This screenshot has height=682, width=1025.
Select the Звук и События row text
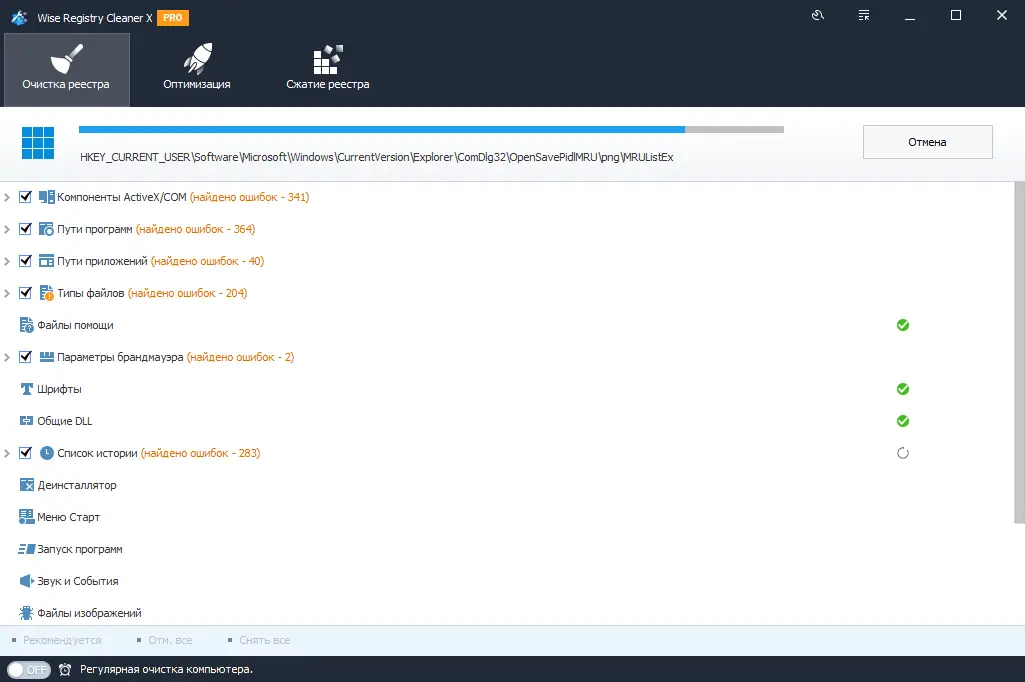tap(78, 581)
